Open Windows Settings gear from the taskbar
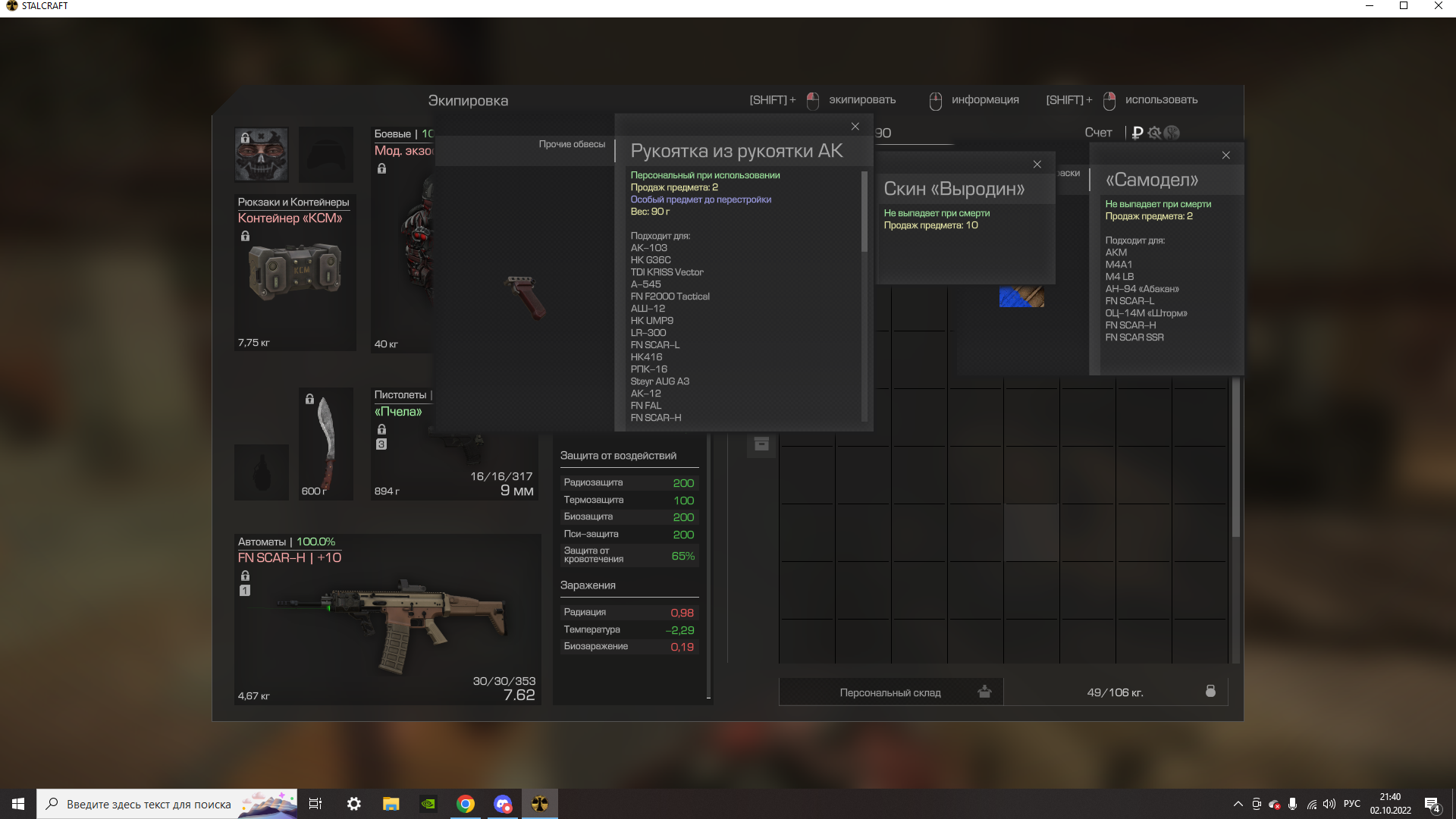The width and height of the screenshot is (1456, 819). pyautogui.click(x=354, y=804)
